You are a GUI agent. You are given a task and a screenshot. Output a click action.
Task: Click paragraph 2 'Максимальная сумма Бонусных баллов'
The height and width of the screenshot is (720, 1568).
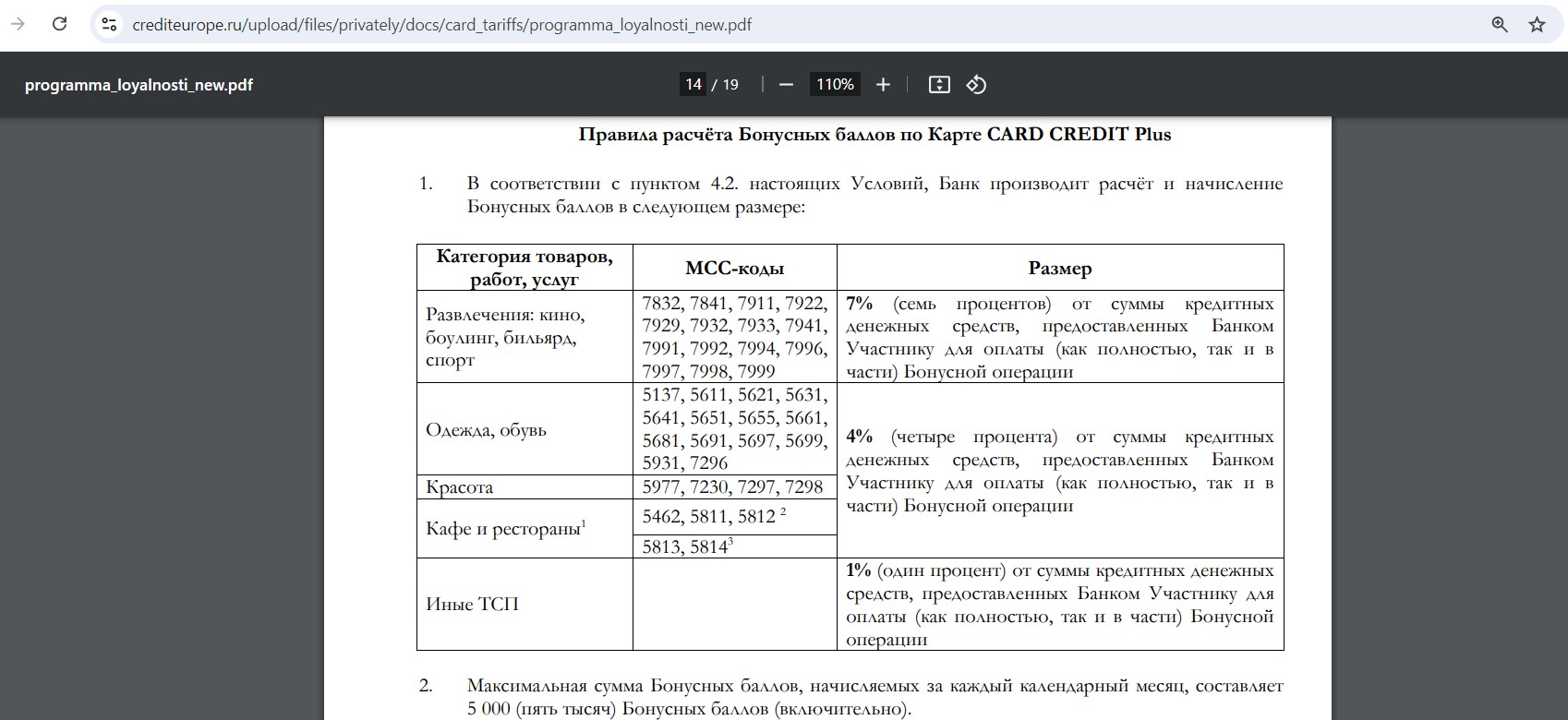click(x=874, y=698)
